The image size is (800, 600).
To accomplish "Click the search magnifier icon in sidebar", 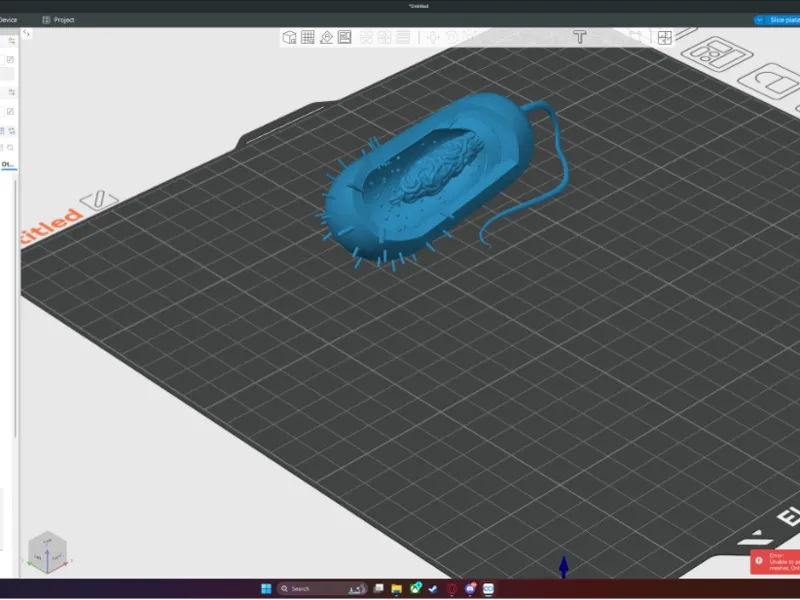I will coord(10,148).
